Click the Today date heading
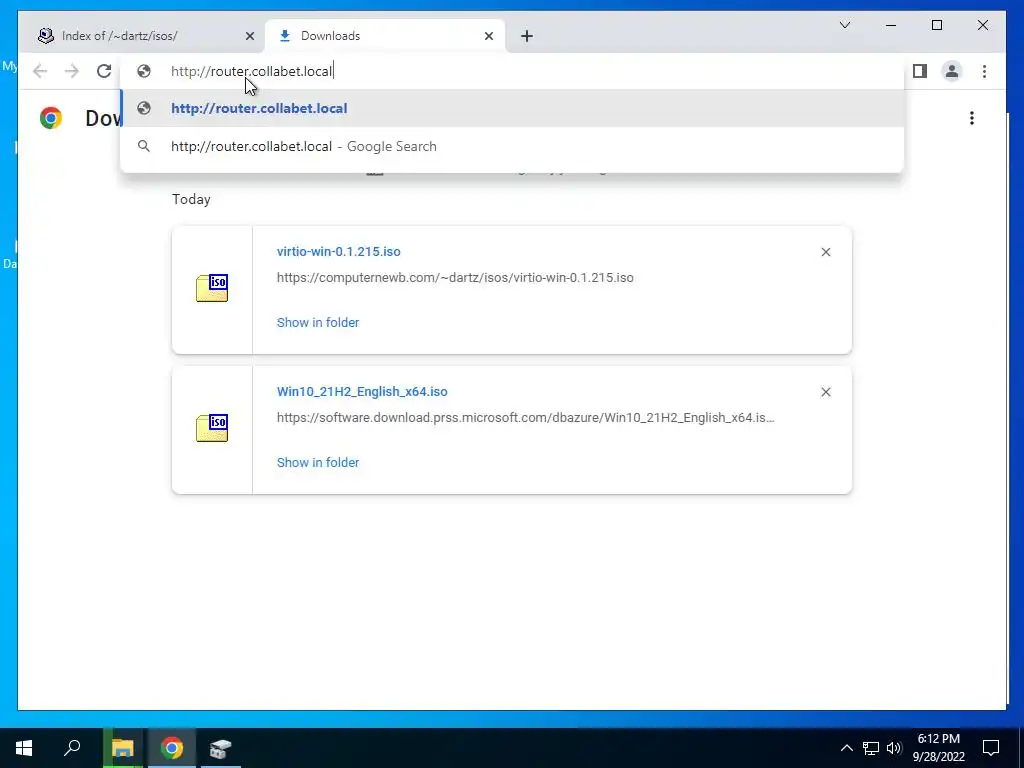The height and width of the screenshot is (768, 1024). pyautogui.click(x=191, y=199)
